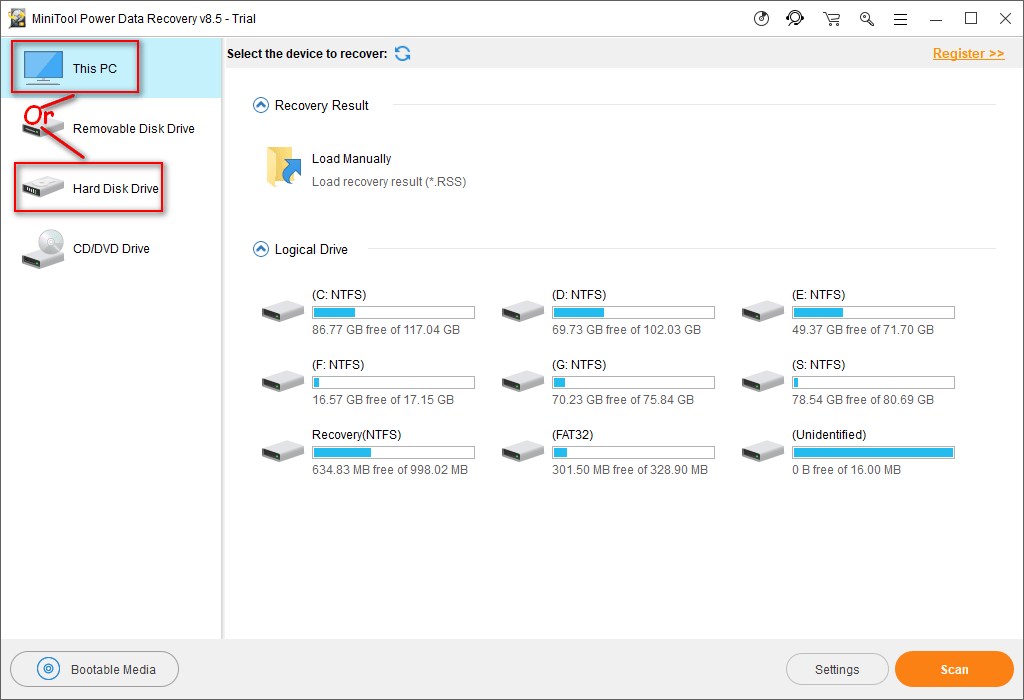Click the '301.50 MB free of 328.90 MB' text
This screenshot has height=700, width=1024.
630,469
